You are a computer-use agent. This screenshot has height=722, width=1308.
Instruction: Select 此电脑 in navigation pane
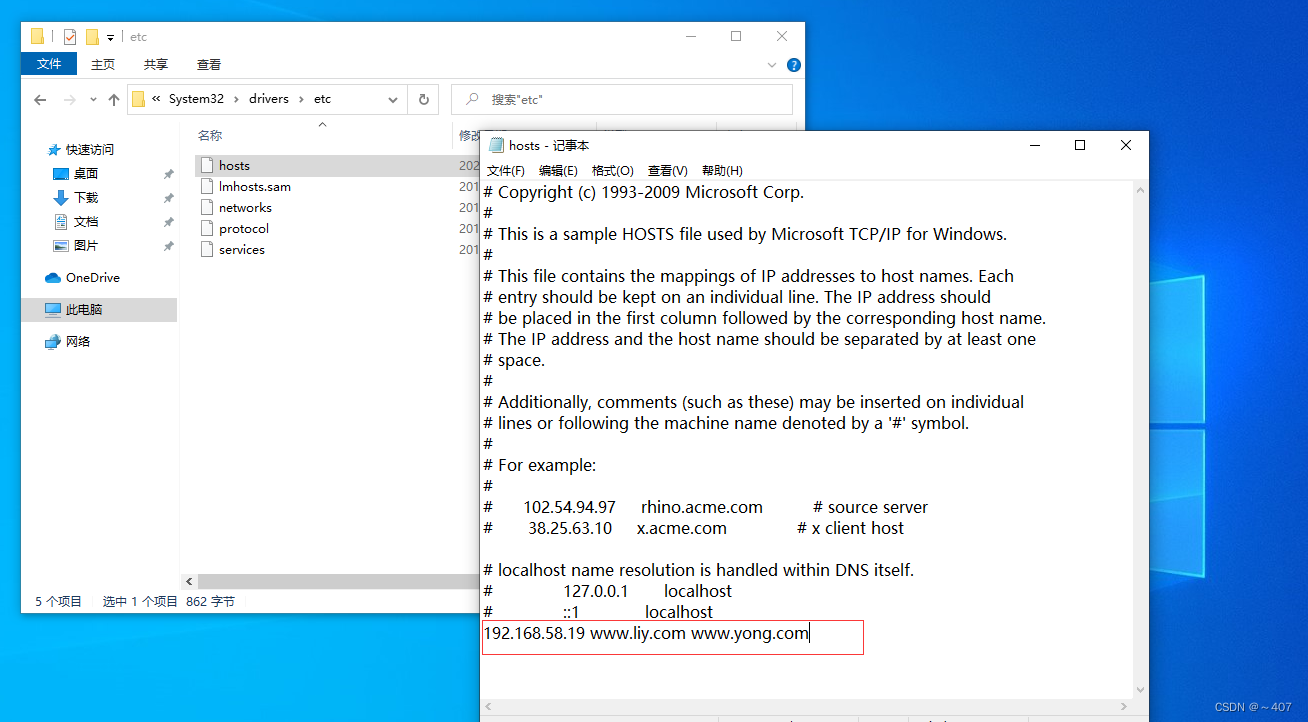[99, 310]
